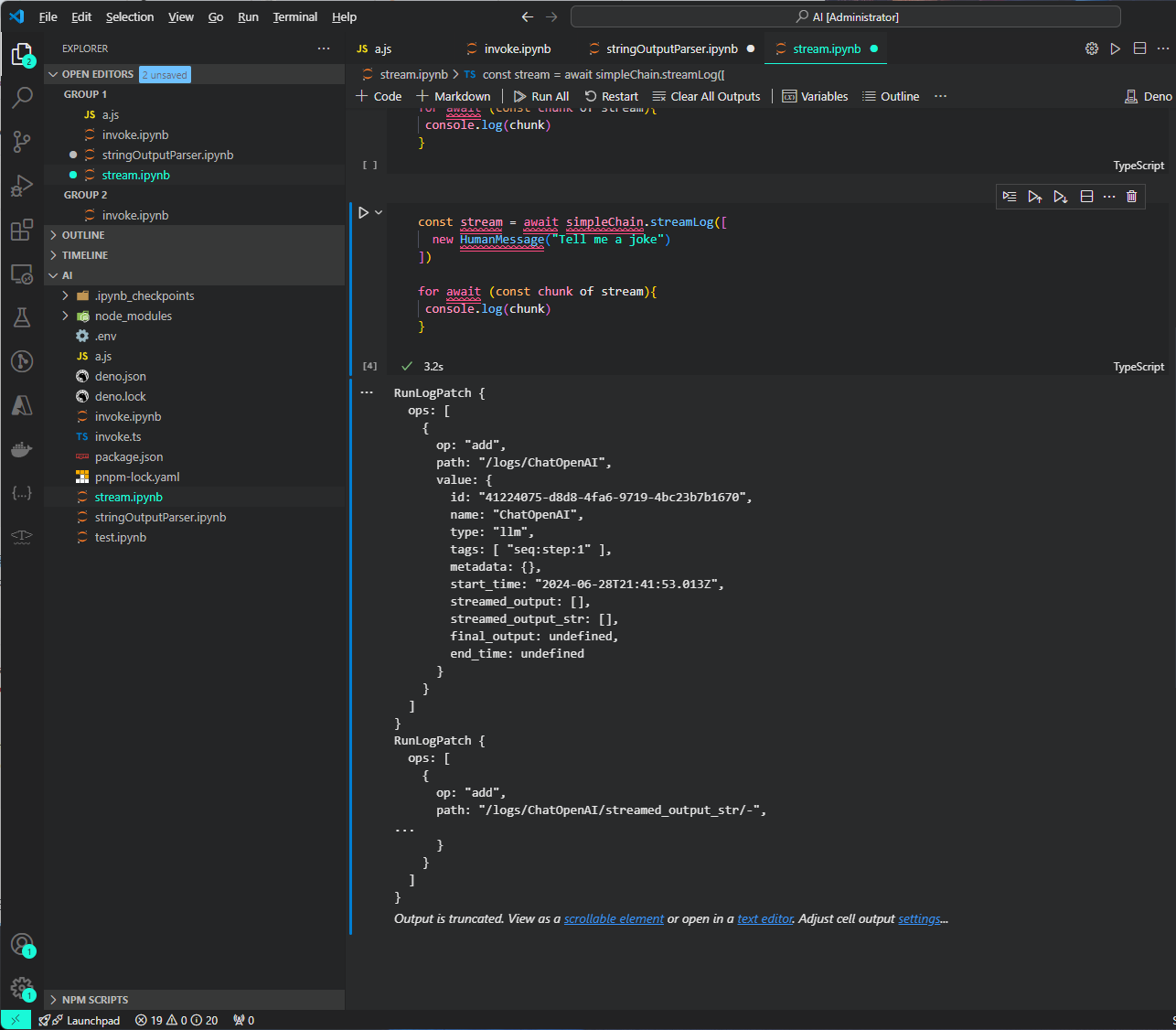Open the remote window status bar button
The image size is (1176, 1030).
click(x=16, y=1020)
